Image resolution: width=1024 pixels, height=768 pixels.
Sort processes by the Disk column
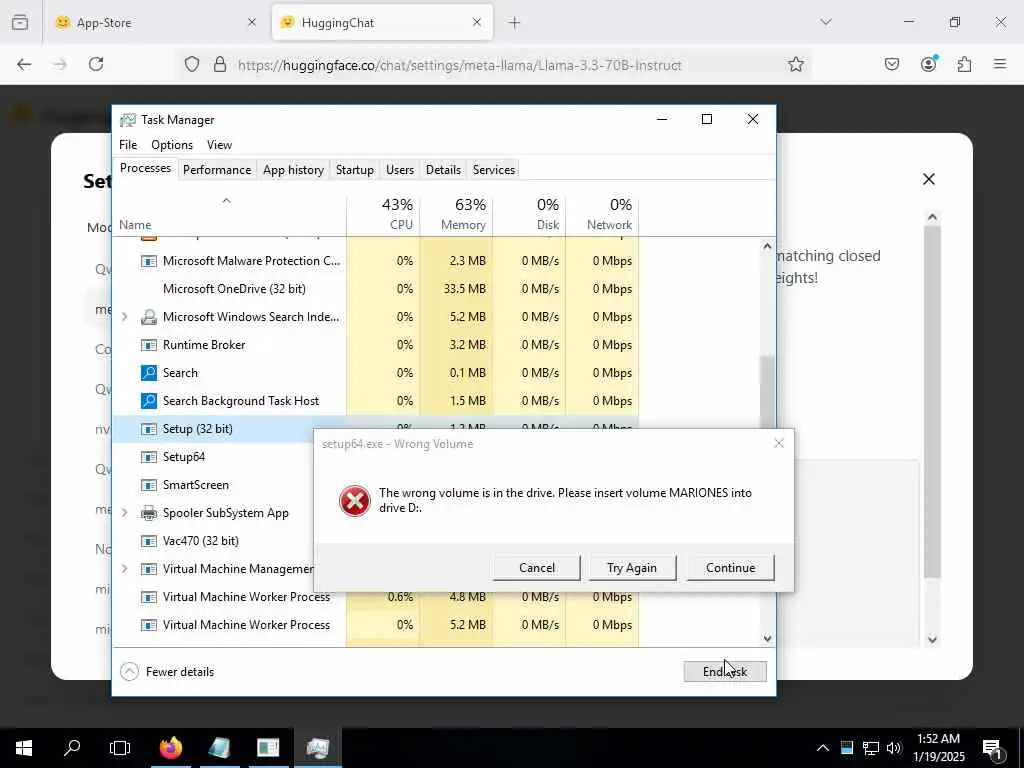pos(530,214)
